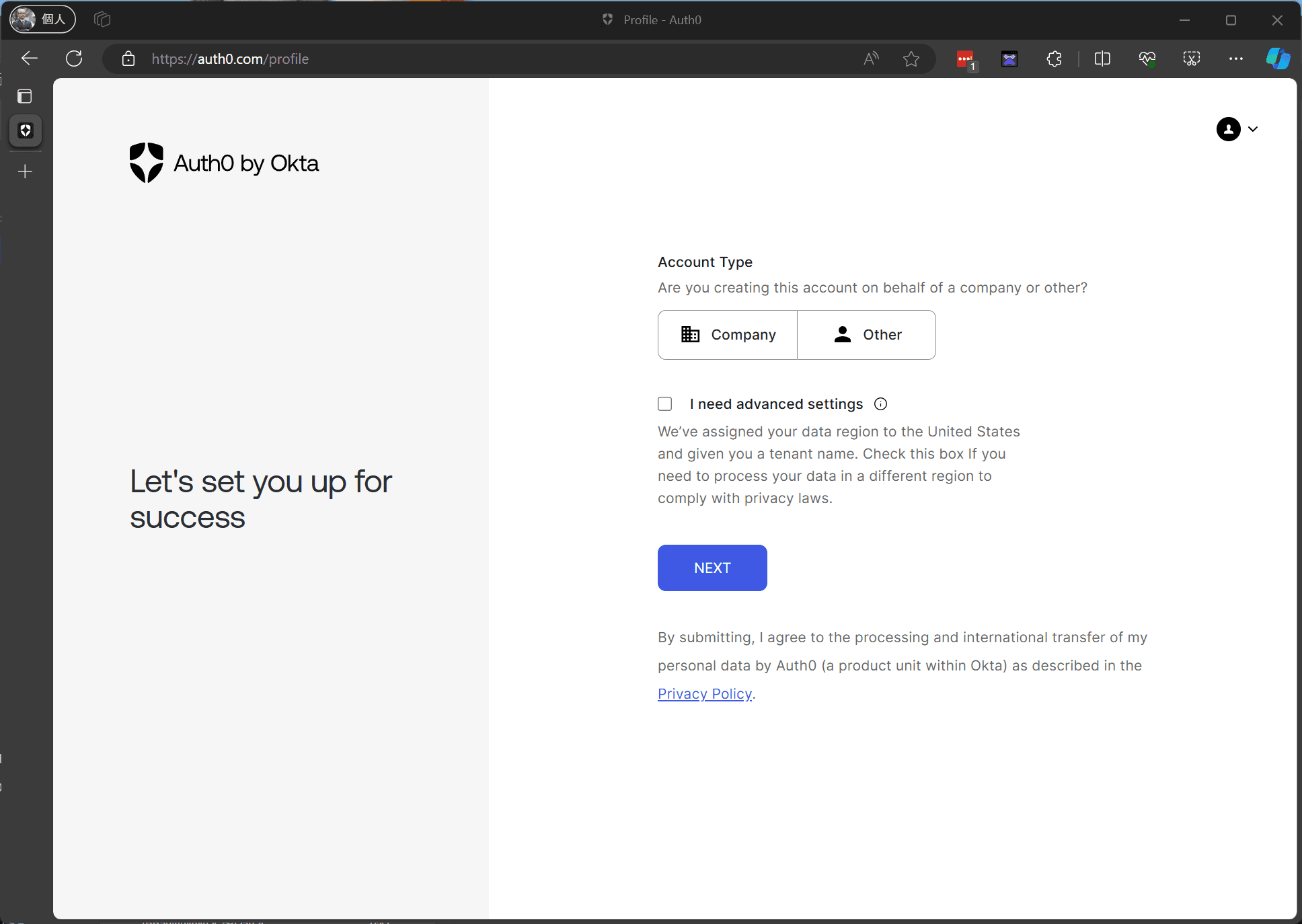Select the Other account type

coord(866,335)
